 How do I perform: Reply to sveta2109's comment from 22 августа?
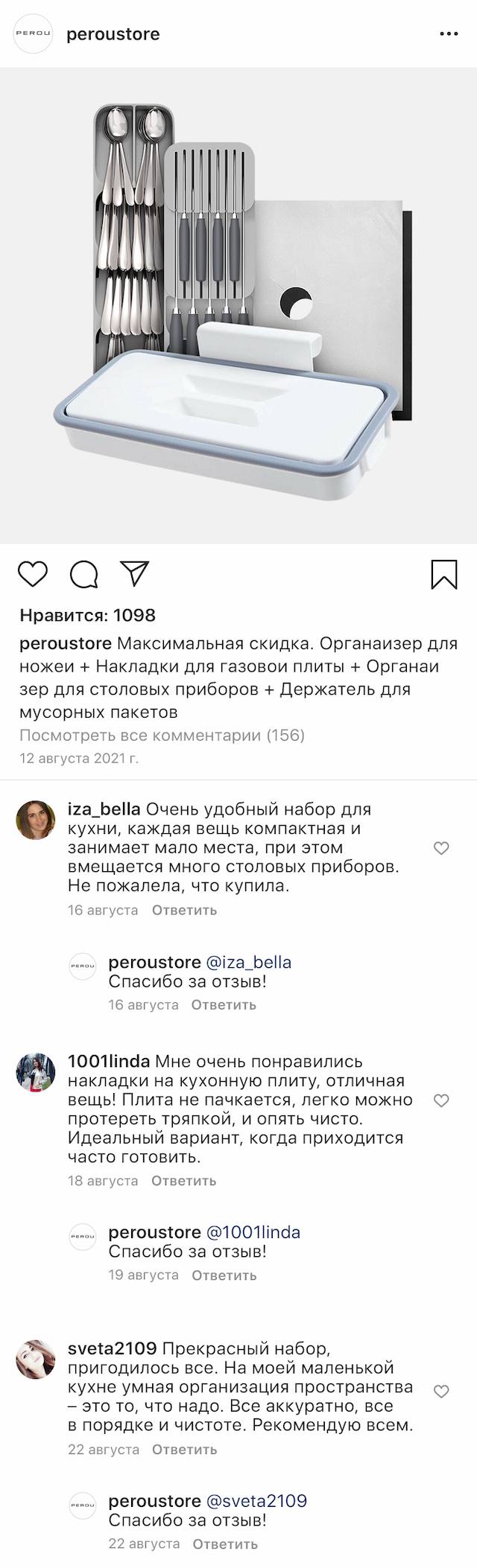(x=184, y=1450)
